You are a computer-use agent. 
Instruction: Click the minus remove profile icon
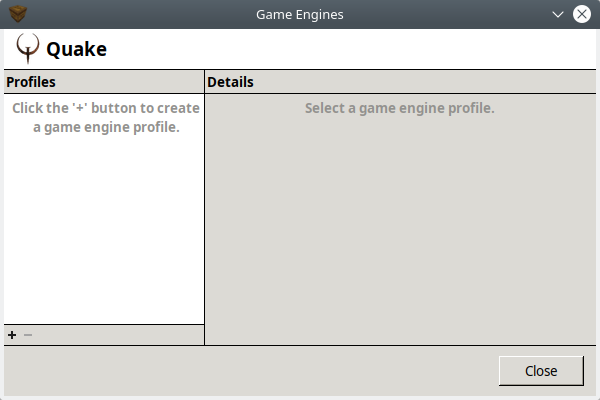tap(28, 335)
